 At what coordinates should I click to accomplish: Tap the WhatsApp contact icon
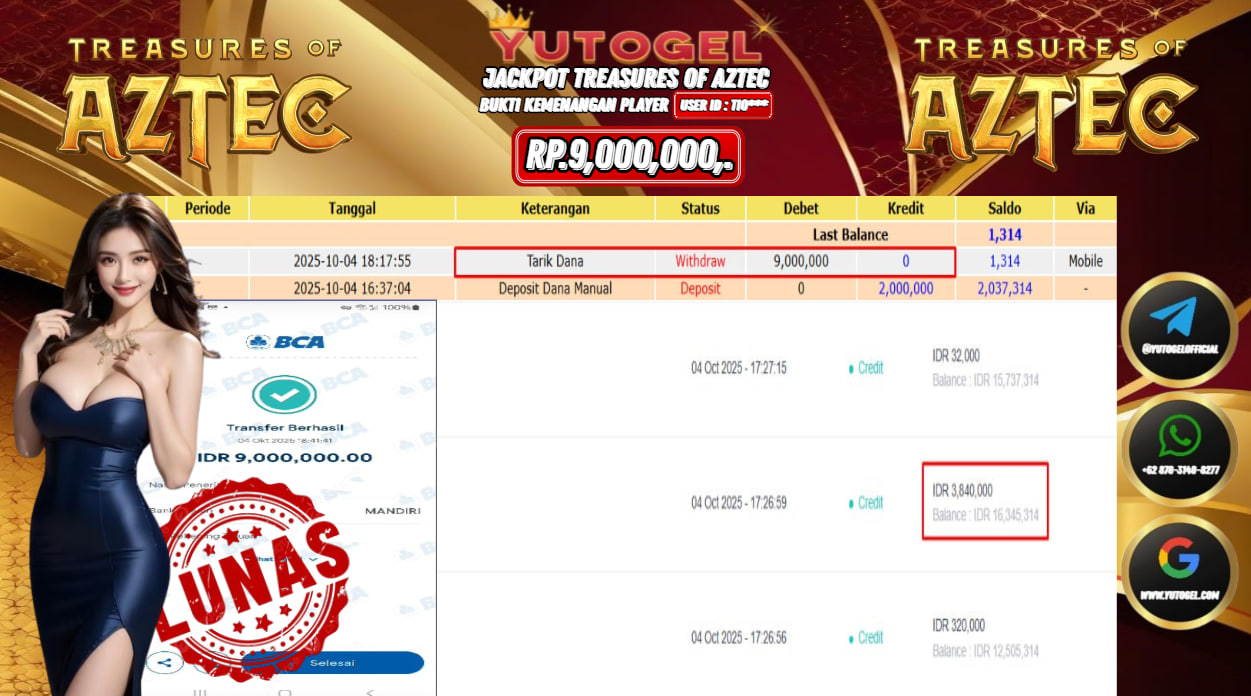pos(1179,448)
